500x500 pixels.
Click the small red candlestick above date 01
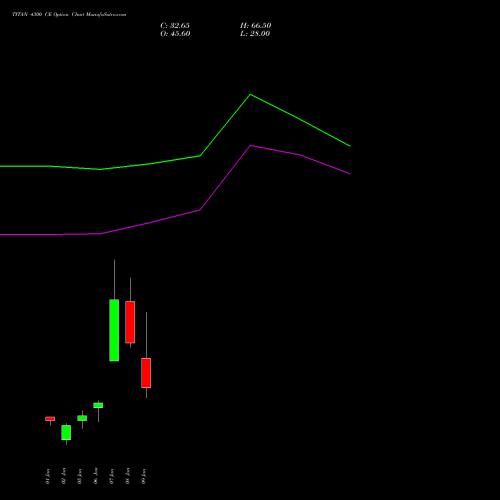coord(50,419)
